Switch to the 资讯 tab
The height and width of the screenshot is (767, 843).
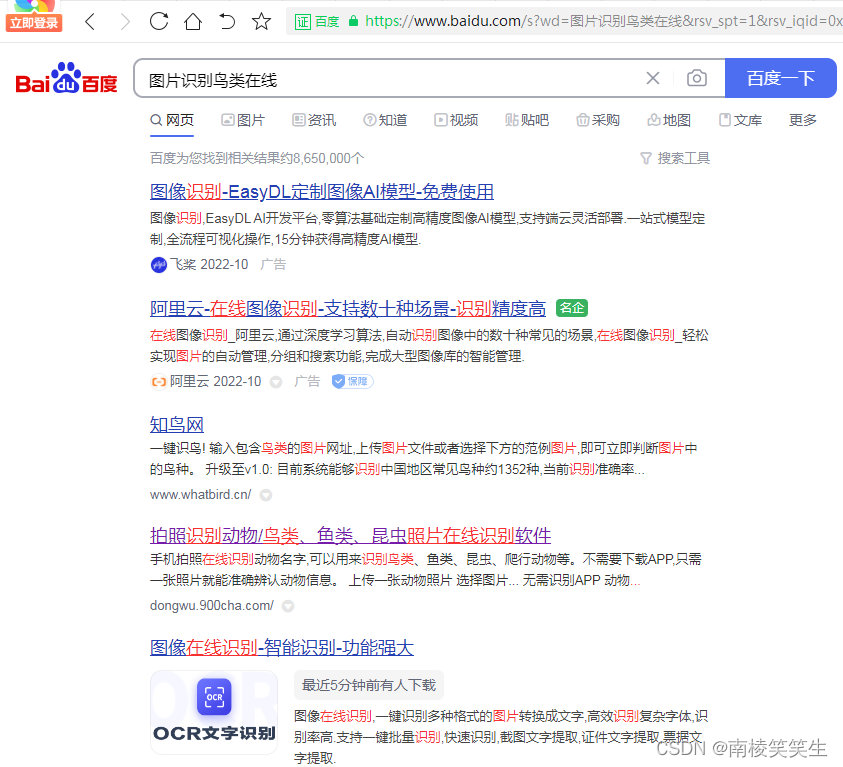314,120
